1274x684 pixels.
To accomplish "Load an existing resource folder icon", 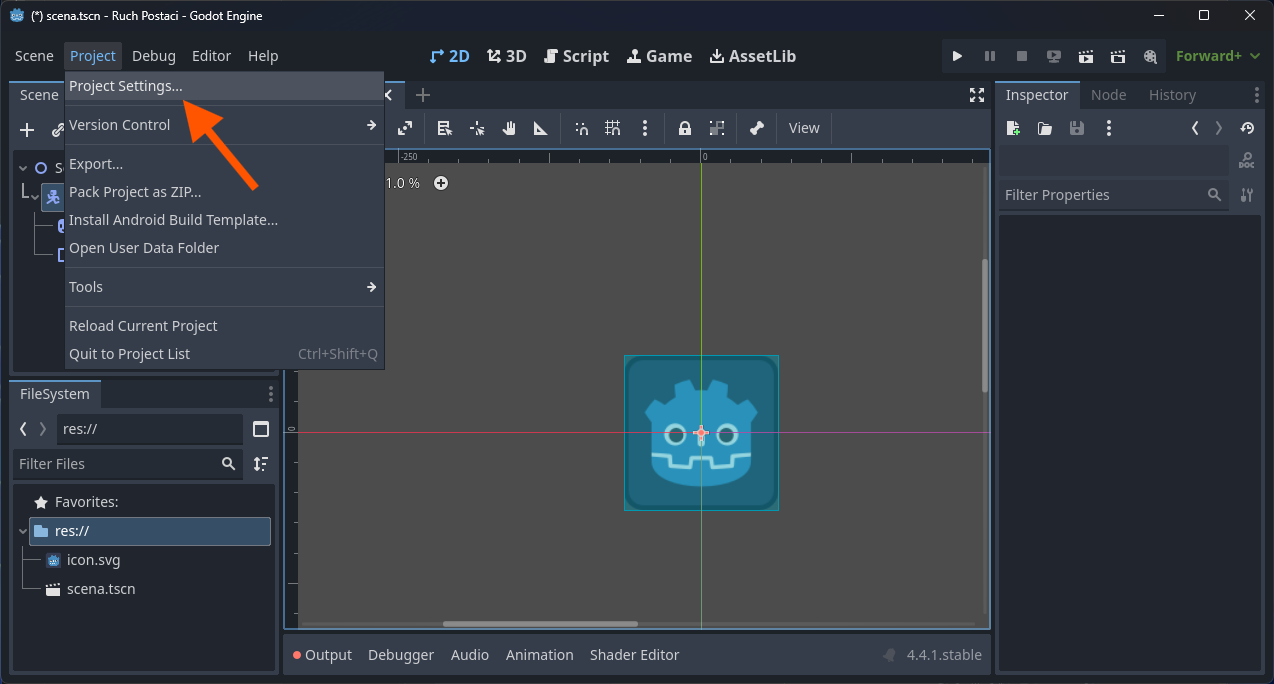I will pyautogui.click(x=1045, y=128).
